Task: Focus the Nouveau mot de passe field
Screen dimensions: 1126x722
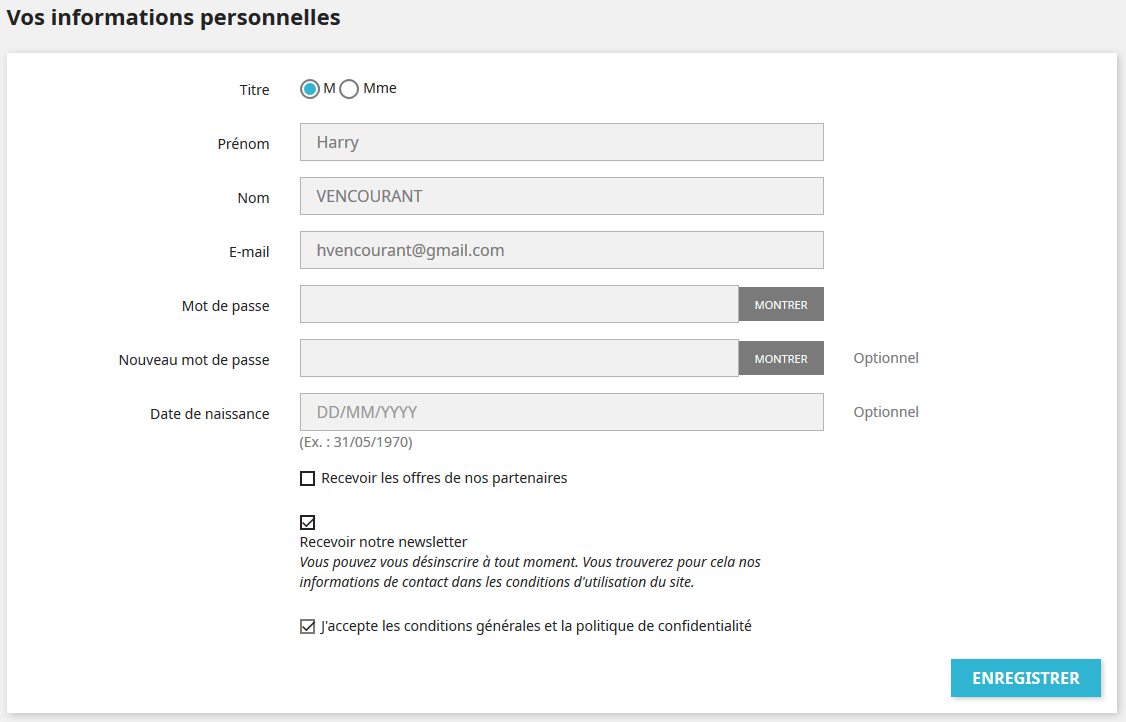Action: coord(519,358)
